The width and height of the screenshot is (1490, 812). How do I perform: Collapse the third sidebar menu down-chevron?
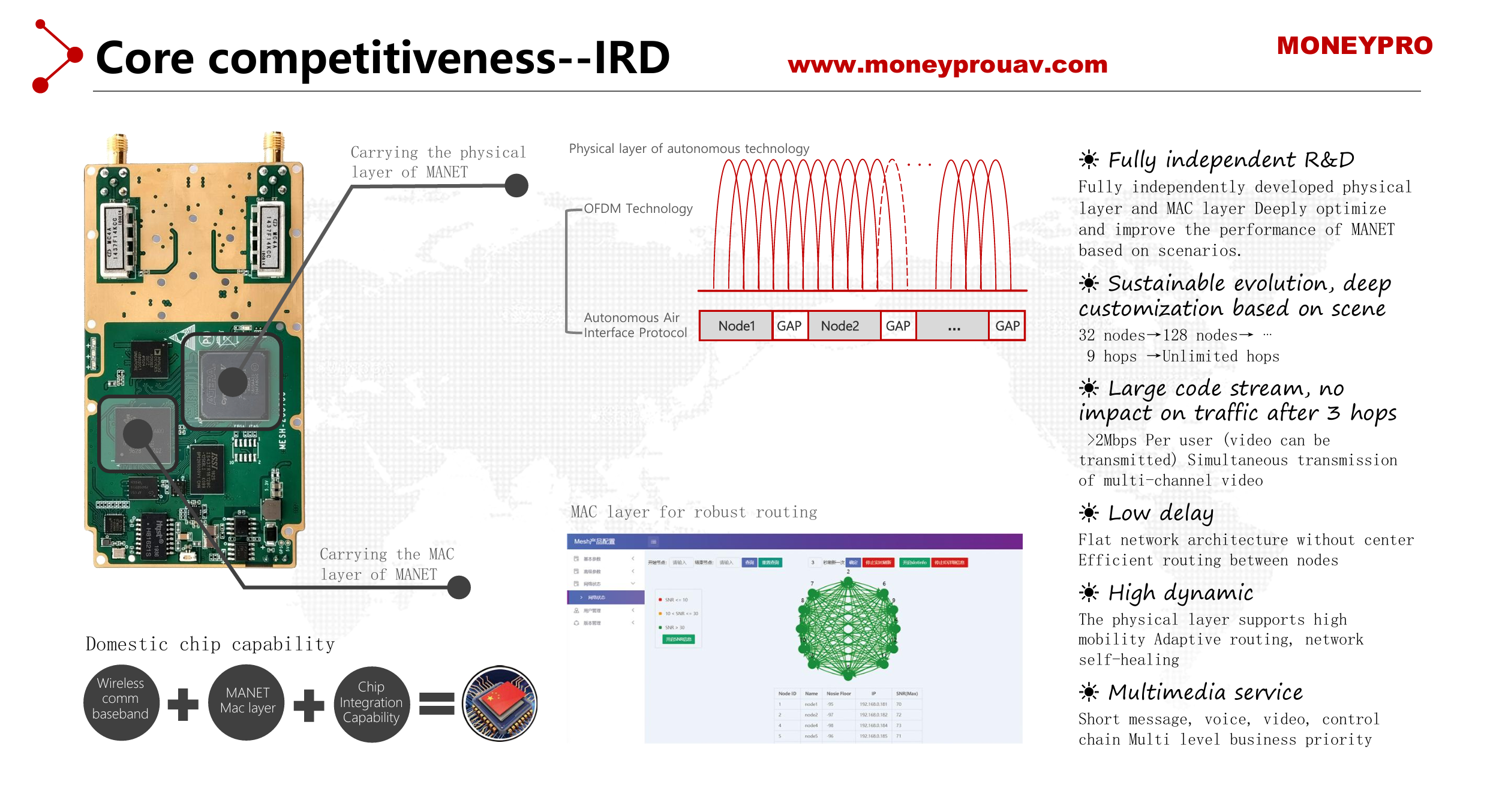coord(633,584)
